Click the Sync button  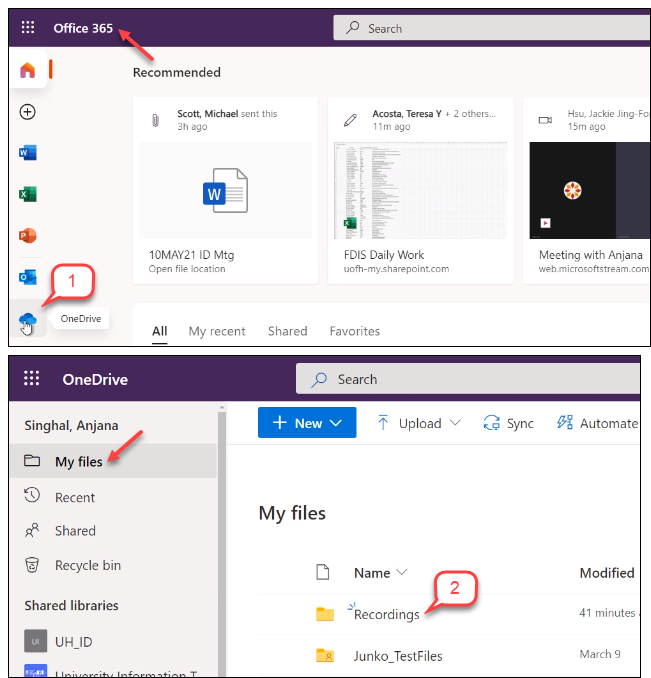(508, 423)
